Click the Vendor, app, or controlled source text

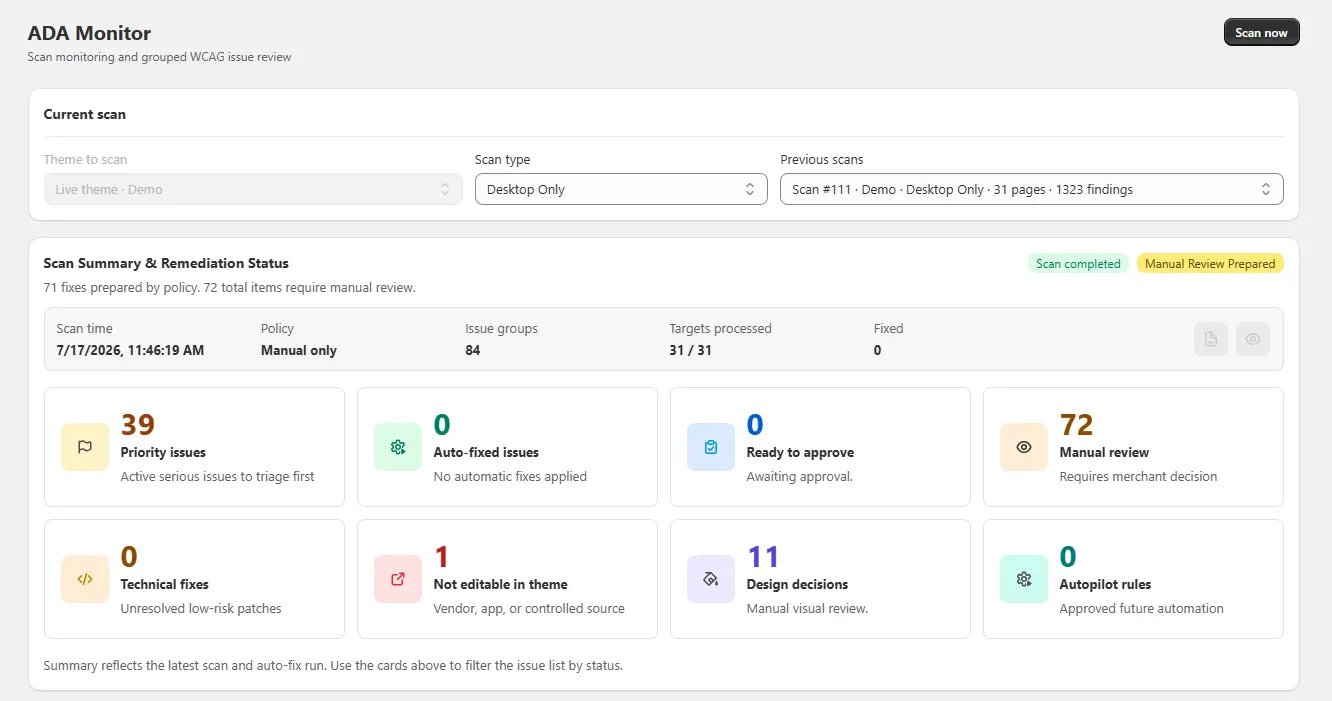coord(529,608)
